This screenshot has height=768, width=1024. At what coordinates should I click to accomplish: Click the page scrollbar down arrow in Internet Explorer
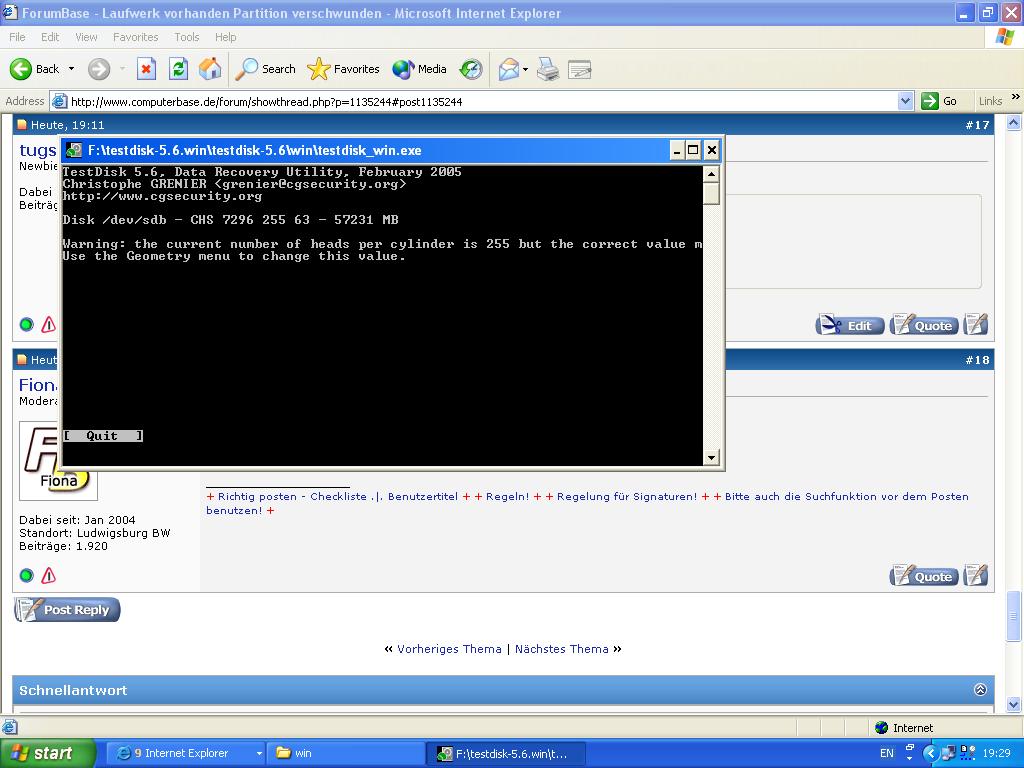(x=1014, y=703)
